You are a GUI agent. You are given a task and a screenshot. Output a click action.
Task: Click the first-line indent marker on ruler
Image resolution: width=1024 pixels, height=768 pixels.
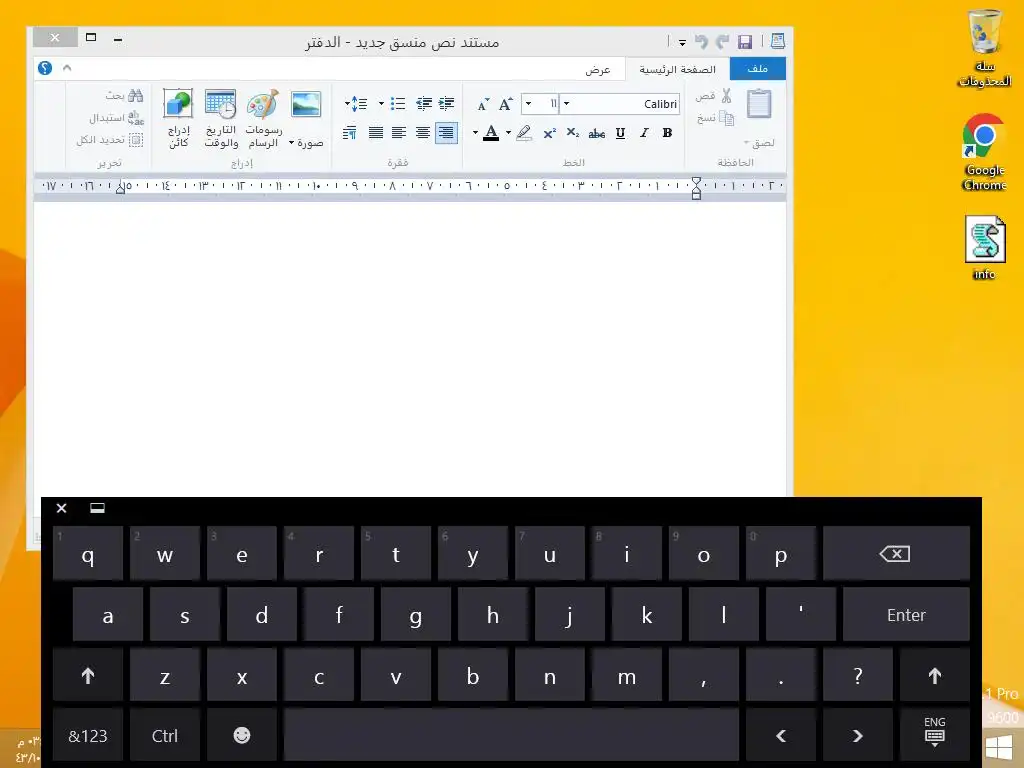(x=696, y=182)
